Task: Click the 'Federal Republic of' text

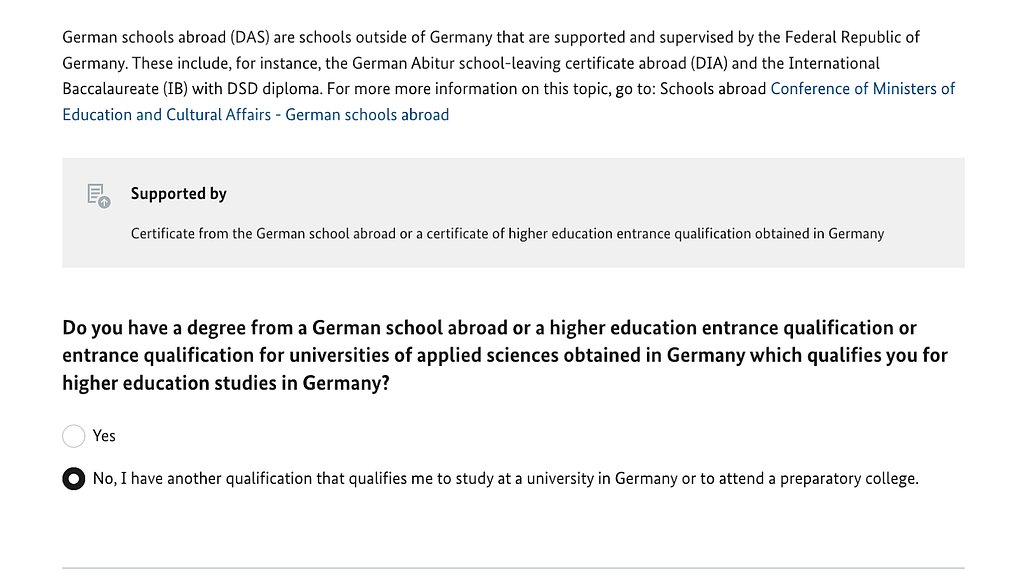Action: [852, 37]
